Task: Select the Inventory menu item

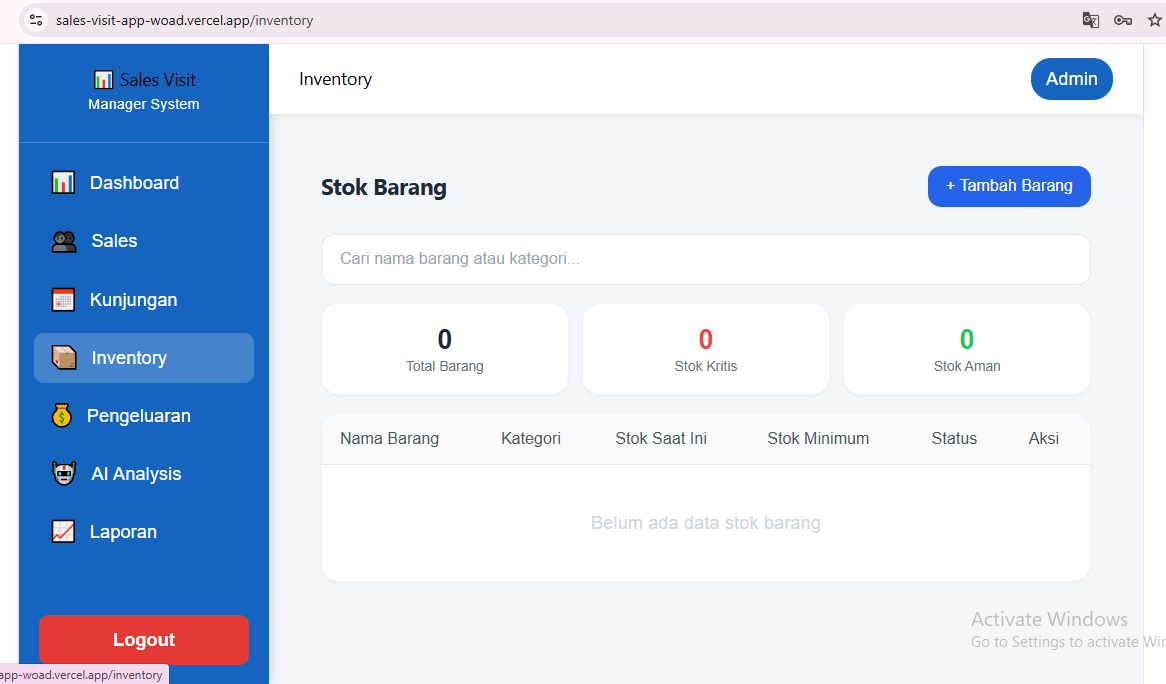Action: pyautogui.click(x=144, y=358)
